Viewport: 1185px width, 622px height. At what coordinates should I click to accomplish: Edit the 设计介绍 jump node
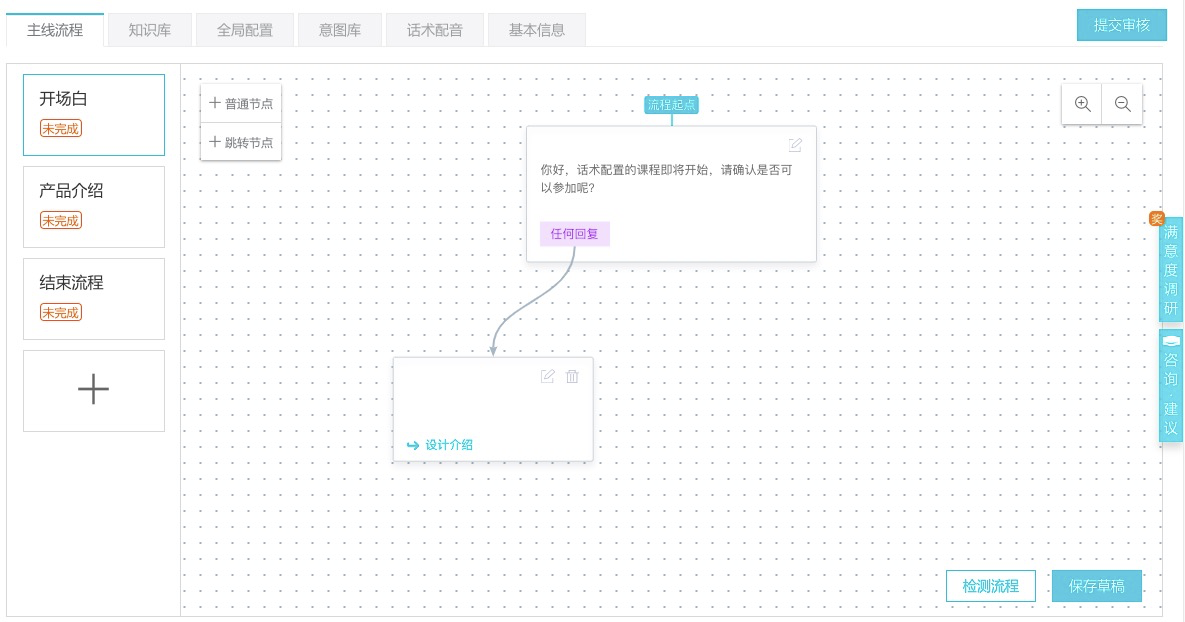[547, 376]
